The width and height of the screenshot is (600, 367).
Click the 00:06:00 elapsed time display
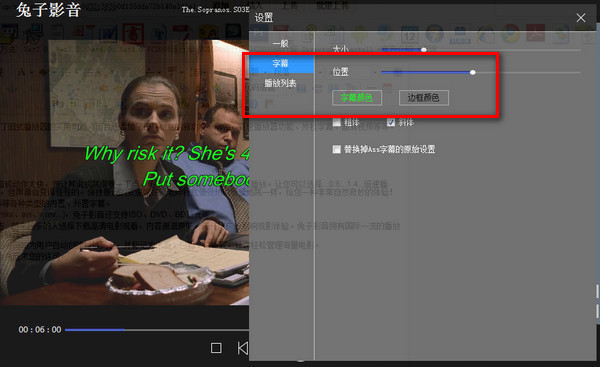click(x=40, y=329)
